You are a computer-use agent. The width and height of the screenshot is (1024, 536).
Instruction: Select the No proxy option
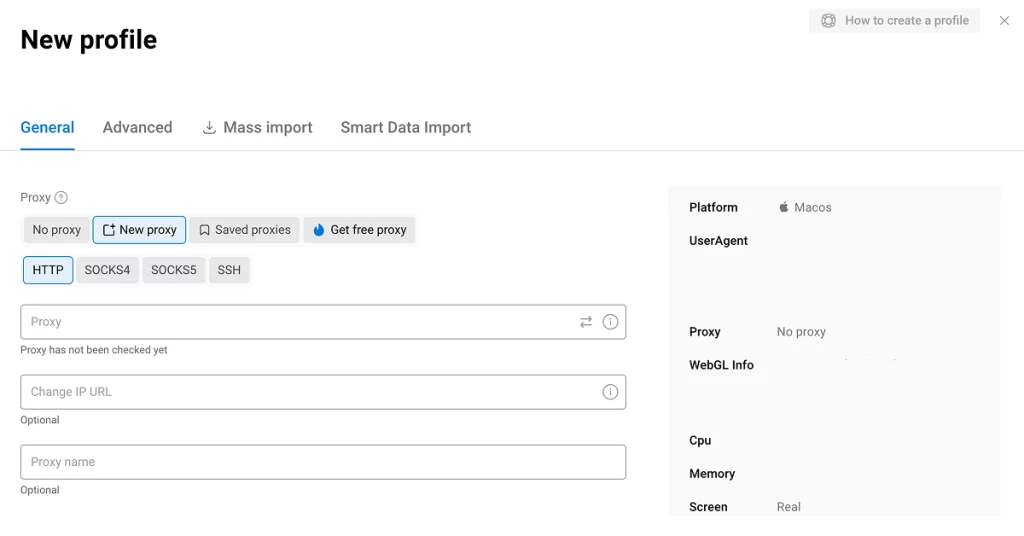pos(56,230)
